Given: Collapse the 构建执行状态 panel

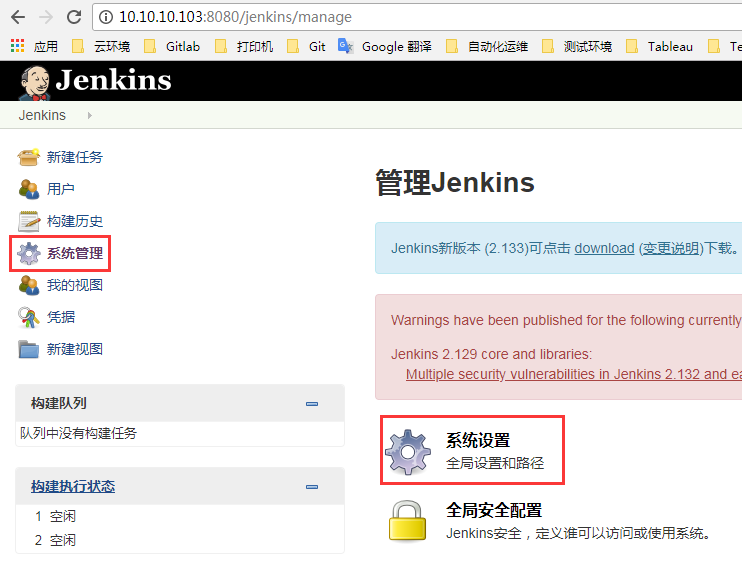Looking at the screenshot, I should point(312,486).
